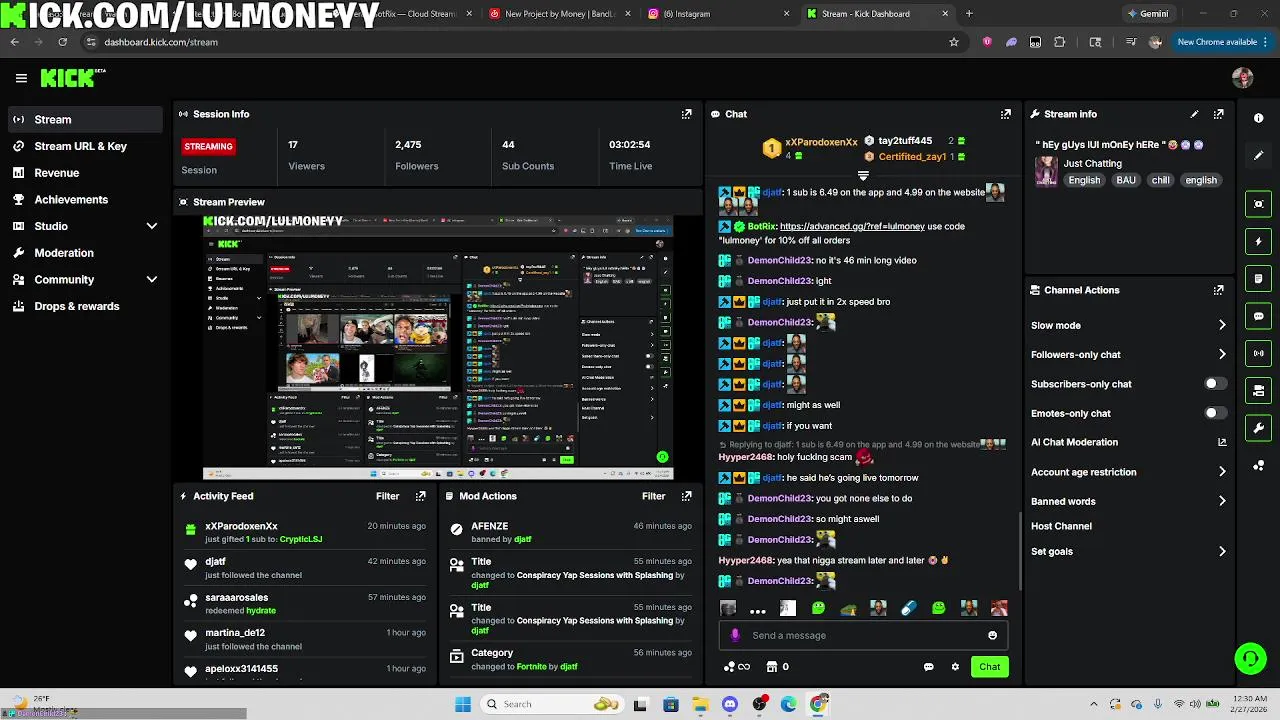Click the Send a message field
1280x720 pixels.
click(x=861, y=635)
